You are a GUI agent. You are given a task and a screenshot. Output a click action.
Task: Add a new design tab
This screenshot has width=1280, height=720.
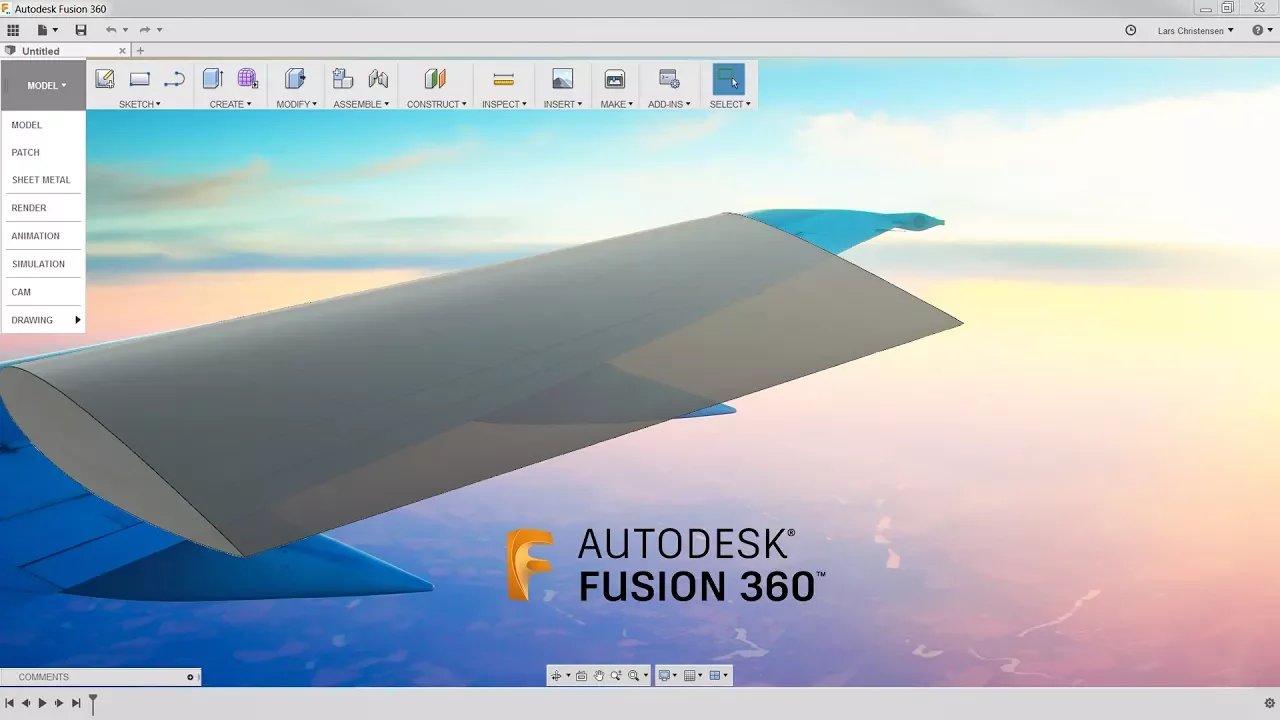[140, 51]
